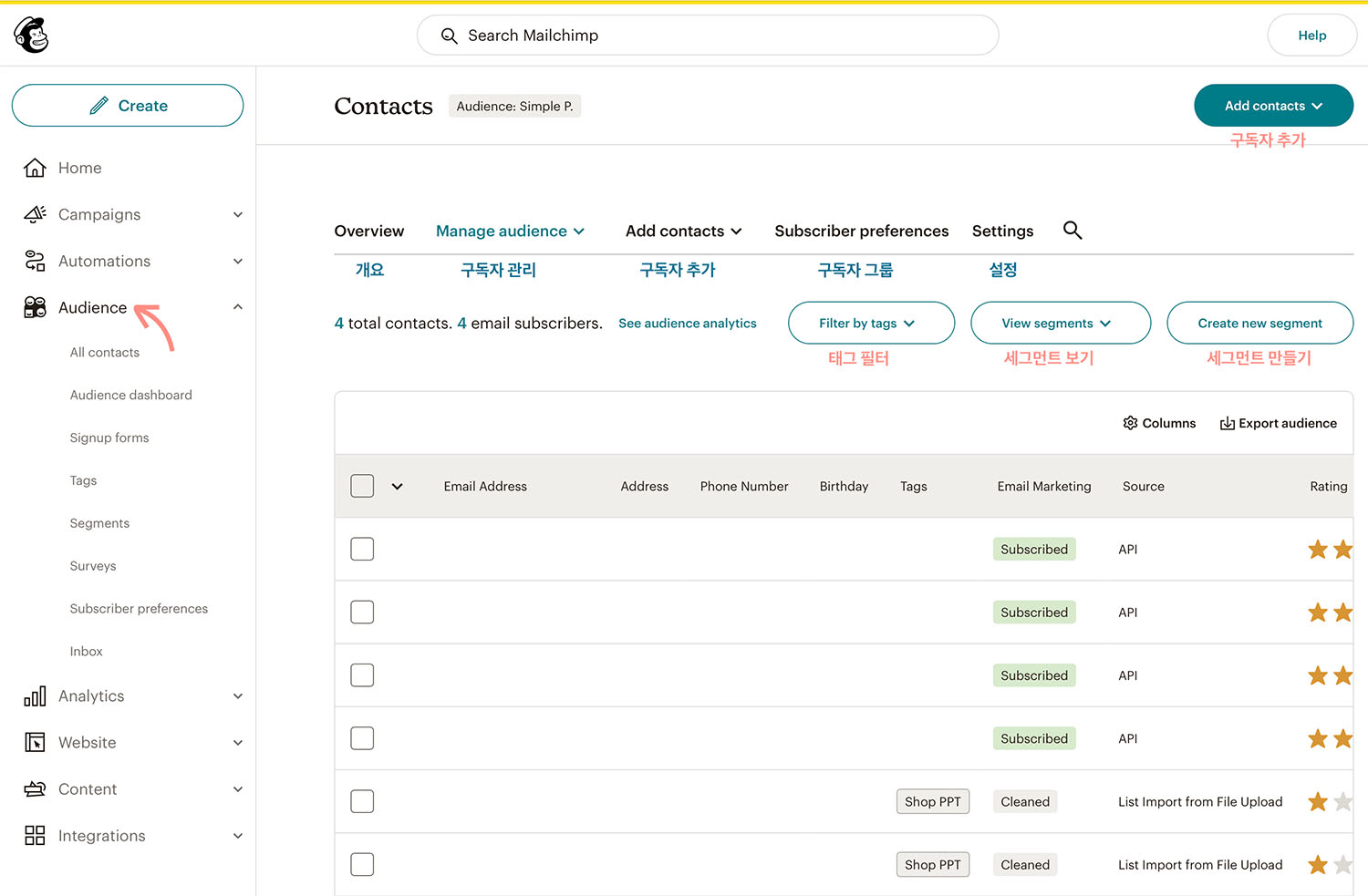Viewport: 1368px width, 896px height.
Task: Click the Columns gear icon
Action: (x=1130, y=423)
